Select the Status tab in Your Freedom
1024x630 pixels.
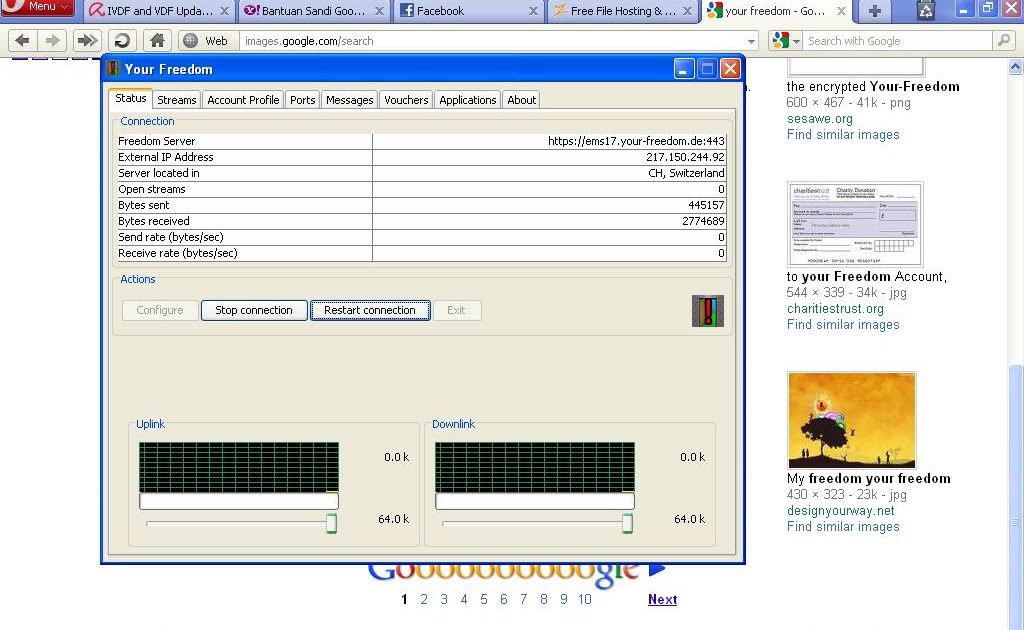coord(131,98)
